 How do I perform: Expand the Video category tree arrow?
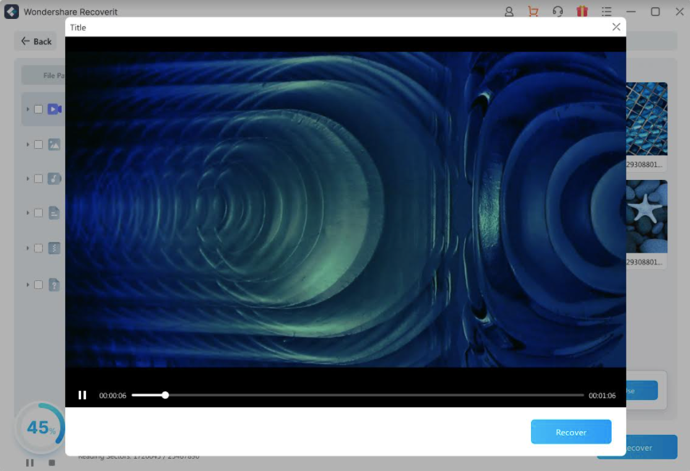click(x=28, y=109)
